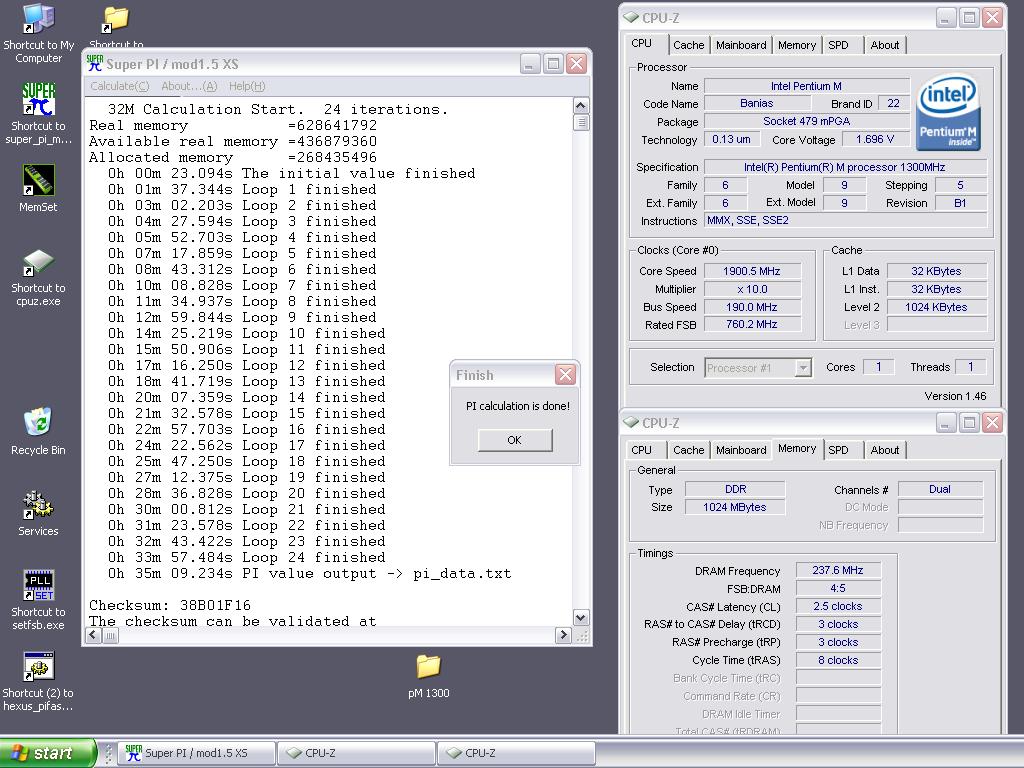The image size is (1024, 768).
Task: Click the DRAM Frequency value 237.6 MHz
Action: click(x=838, y=570)
